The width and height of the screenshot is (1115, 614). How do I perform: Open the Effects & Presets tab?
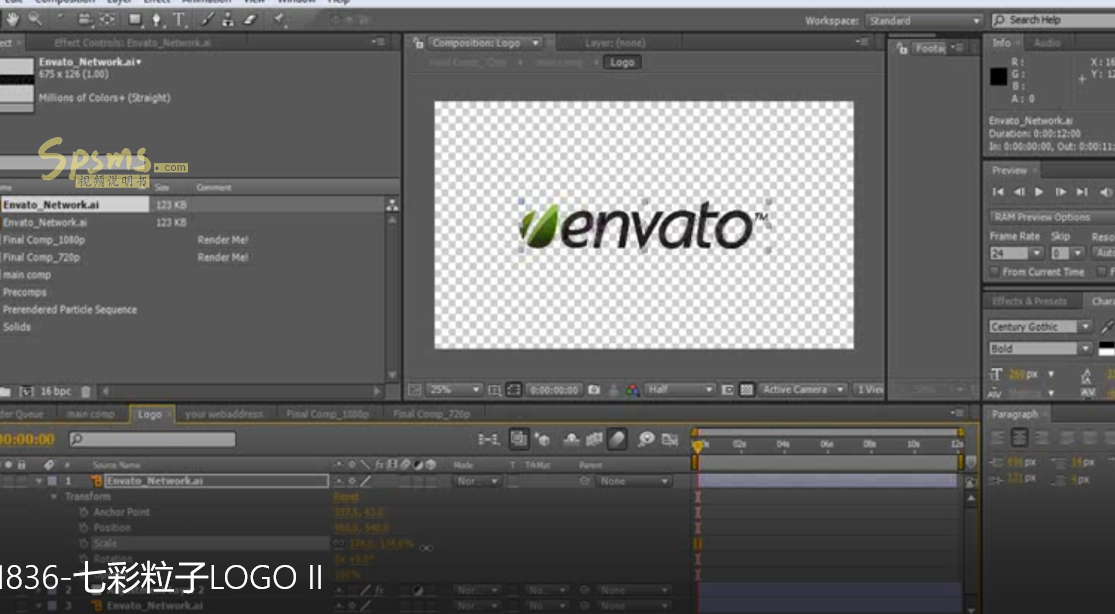click(x=1029, y=301)
